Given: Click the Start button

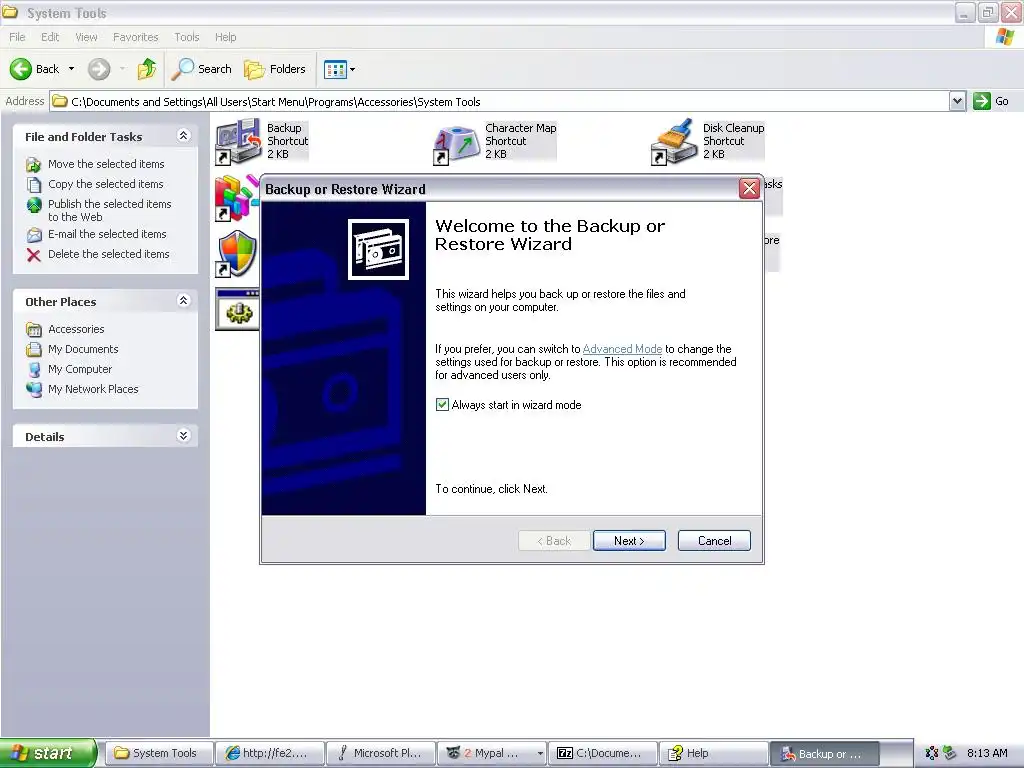Looking at the screenshot, I should tap(48, 753).
